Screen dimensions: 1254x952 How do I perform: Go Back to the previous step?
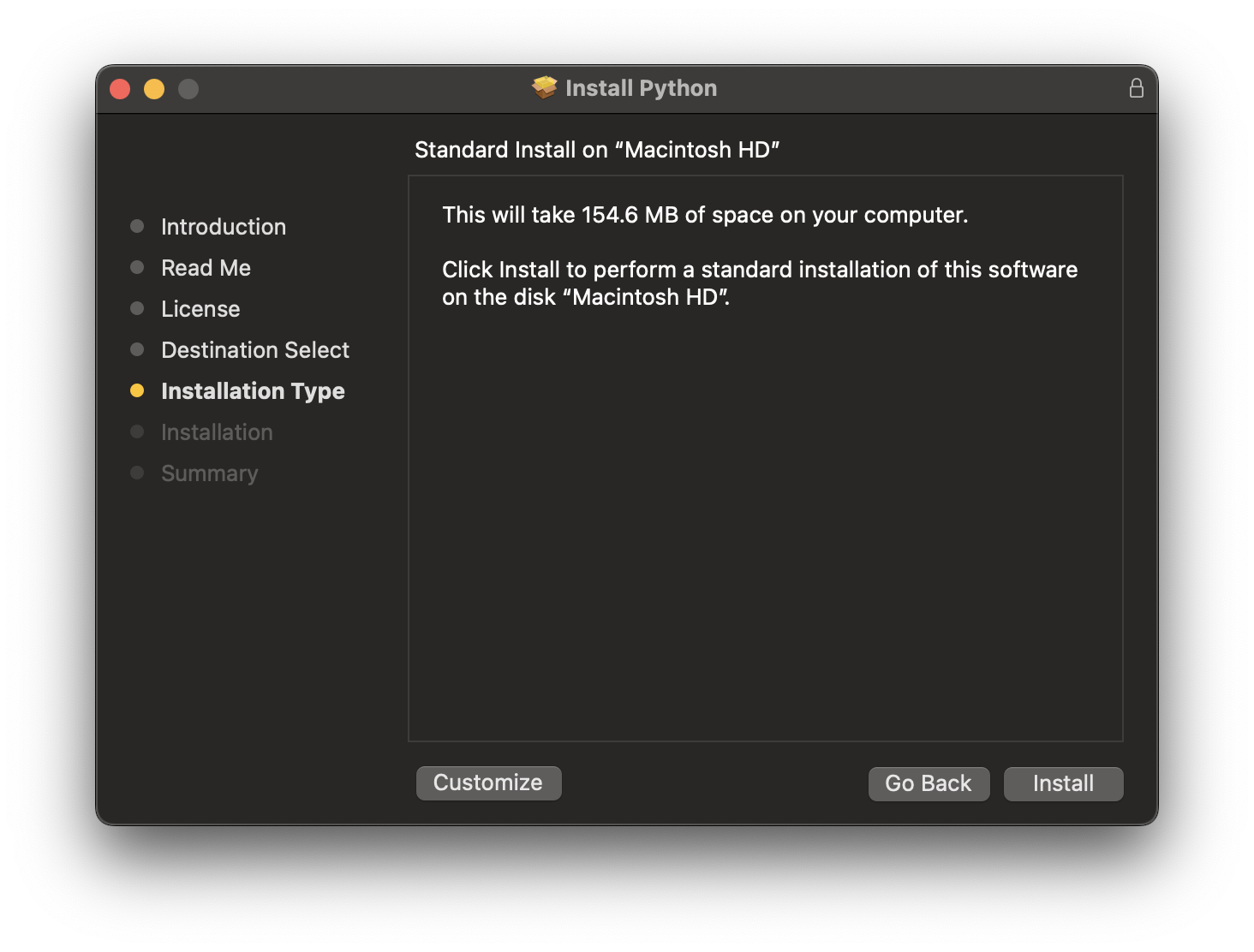[929, 783]
